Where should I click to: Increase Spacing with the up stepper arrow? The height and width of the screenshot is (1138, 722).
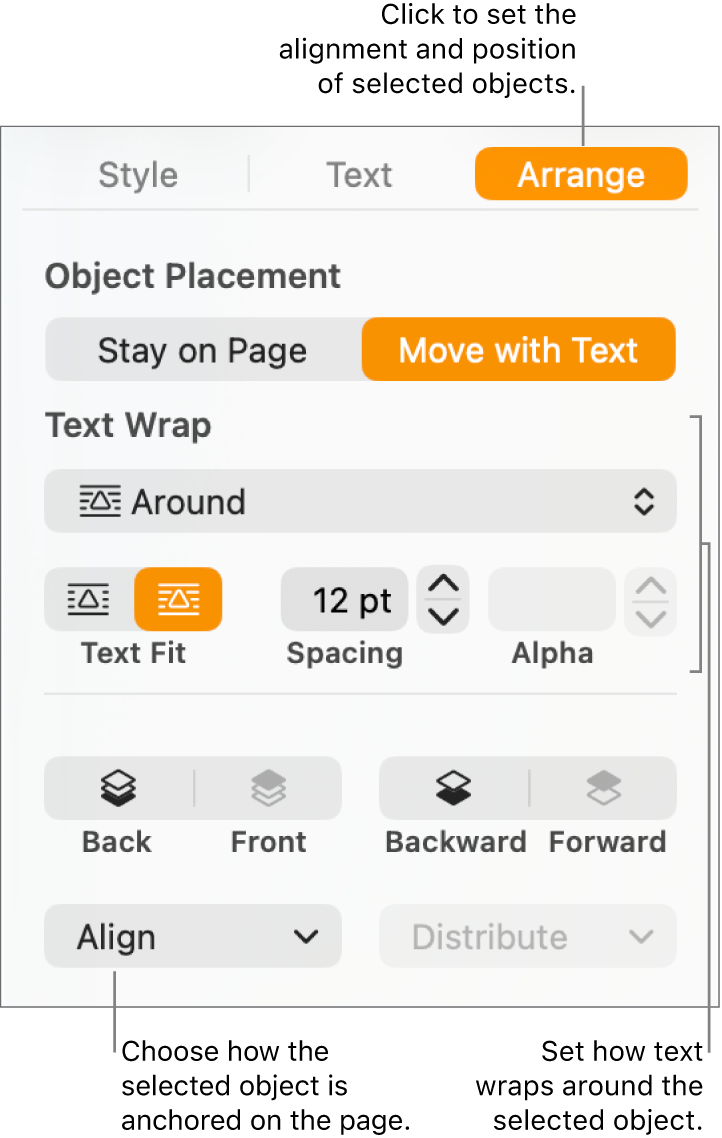(442, 582)
